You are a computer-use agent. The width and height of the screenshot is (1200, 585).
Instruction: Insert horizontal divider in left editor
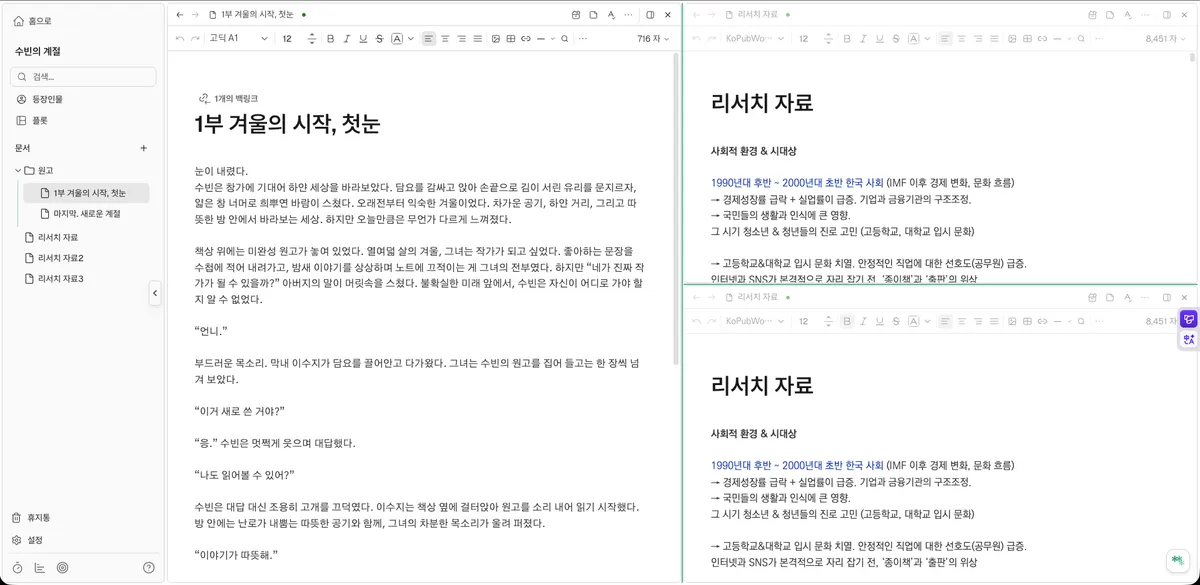click(541, 39)
